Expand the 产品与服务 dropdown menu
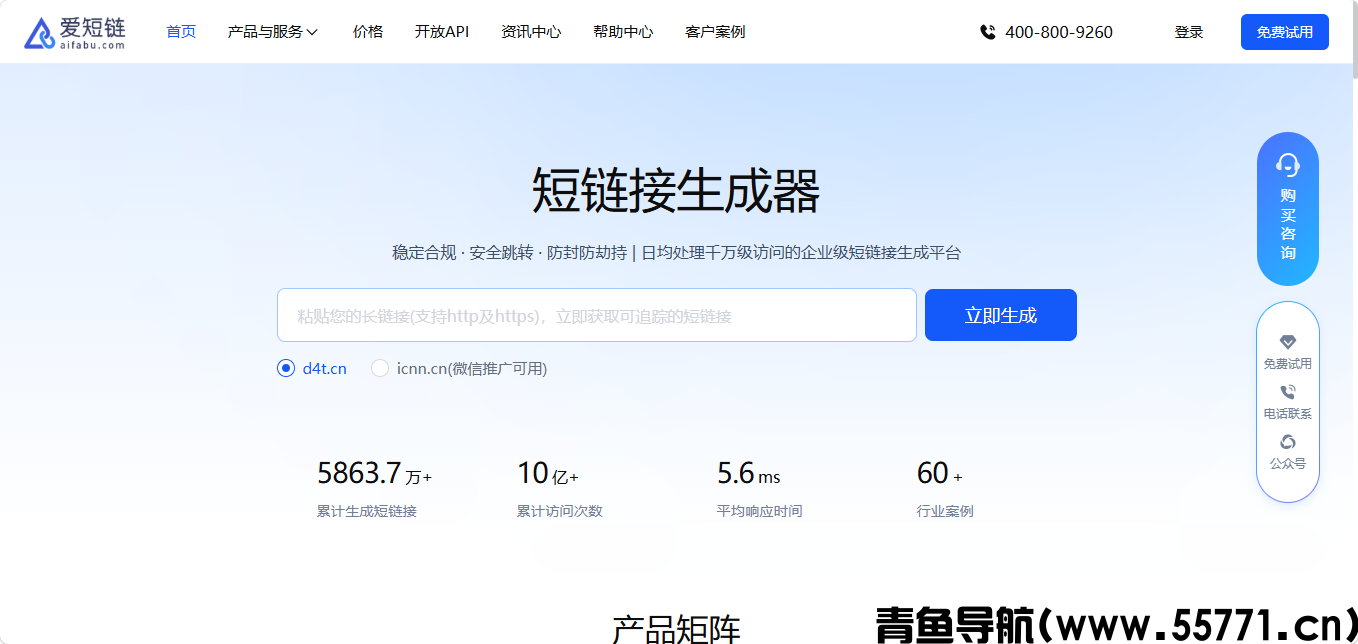This screenshot has width=1358, height=644. pyautogui.click(x=273, y=32)
